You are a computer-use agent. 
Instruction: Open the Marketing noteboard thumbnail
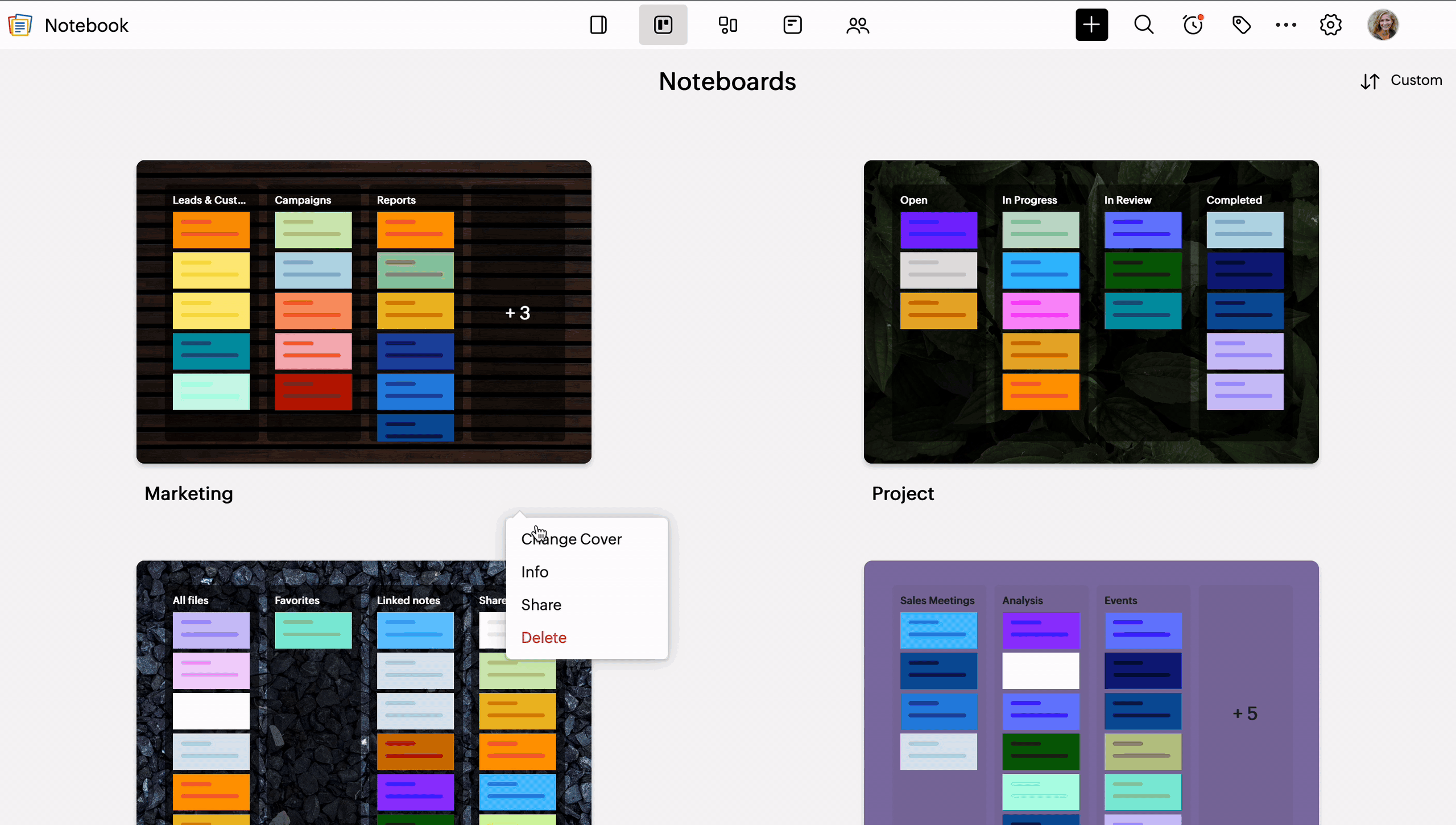[x=363, y=311]
